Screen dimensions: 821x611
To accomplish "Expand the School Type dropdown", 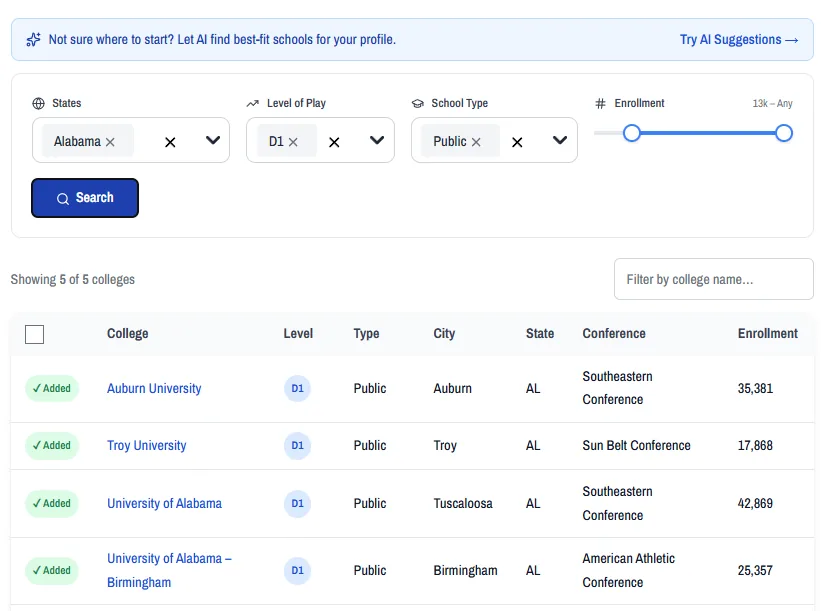I will click(560, 140).
